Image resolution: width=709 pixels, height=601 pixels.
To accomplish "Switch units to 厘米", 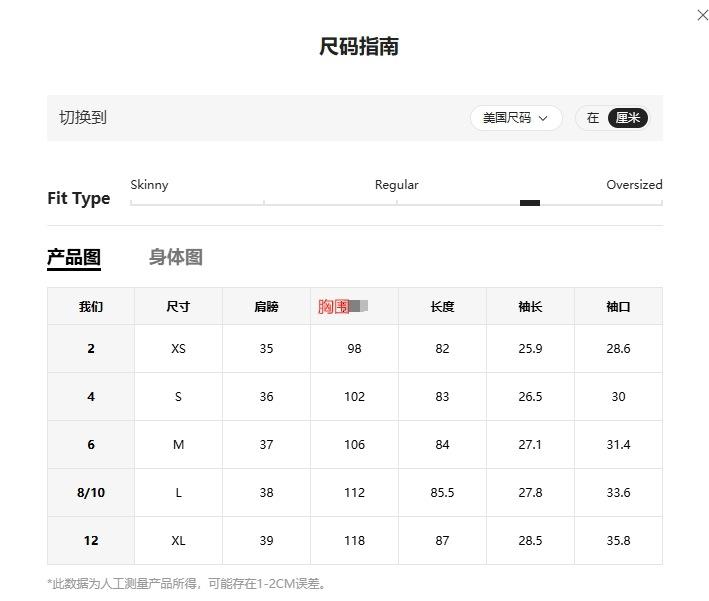I will [x=628, y=118].
